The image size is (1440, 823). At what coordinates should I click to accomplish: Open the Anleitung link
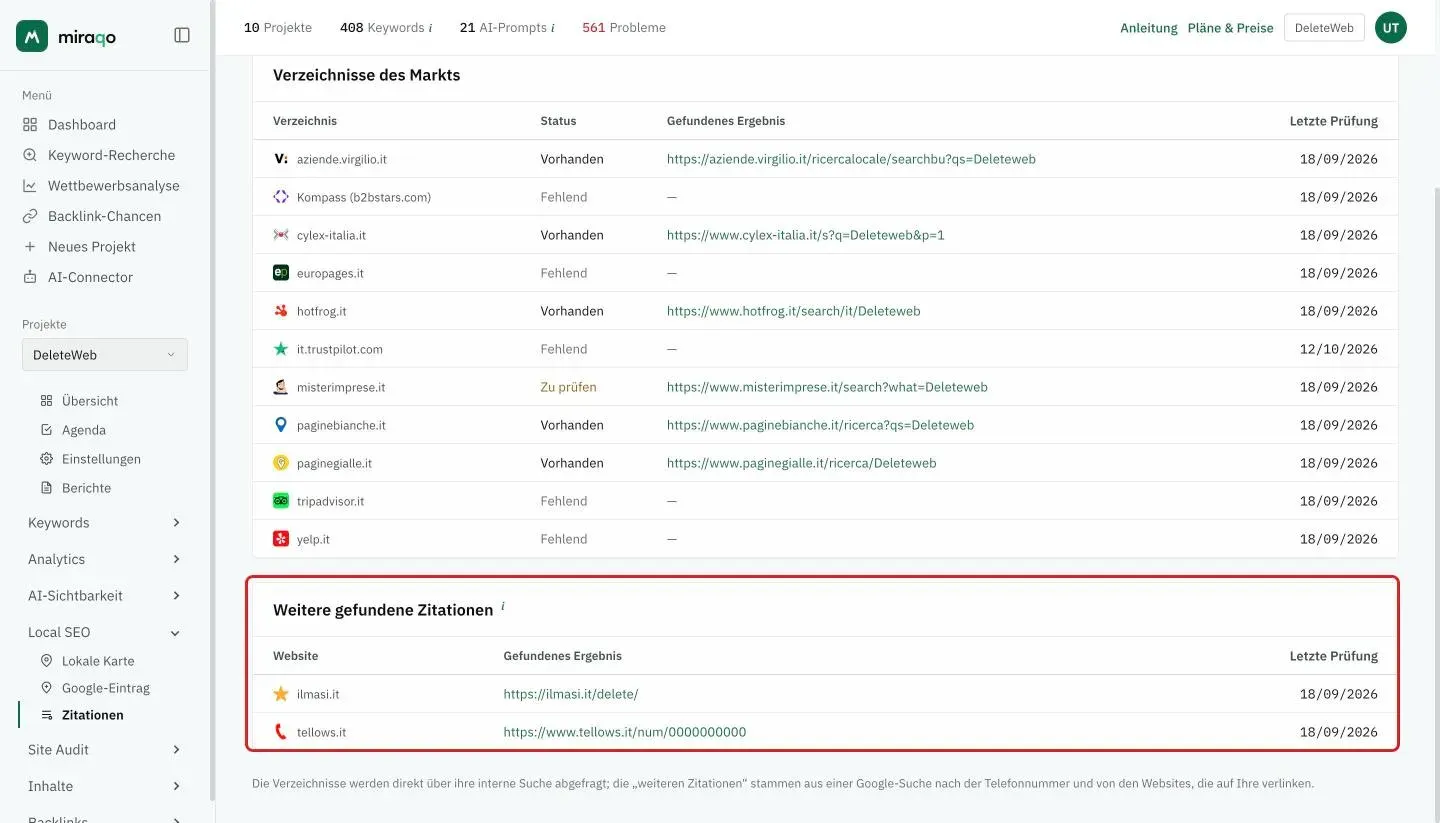(x=1149, y=28)
